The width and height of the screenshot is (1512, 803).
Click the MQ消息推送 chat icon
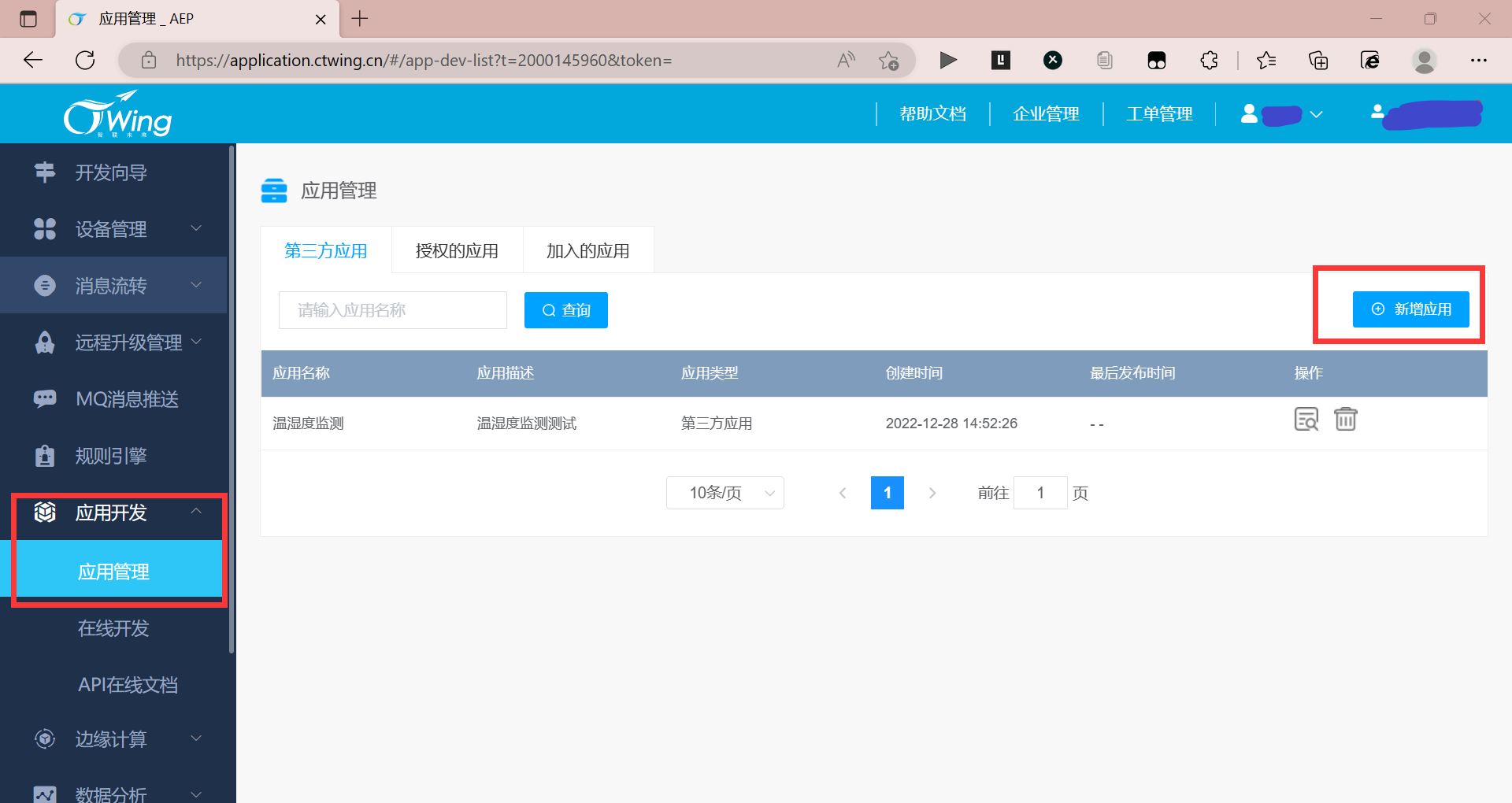click(45, 399)
